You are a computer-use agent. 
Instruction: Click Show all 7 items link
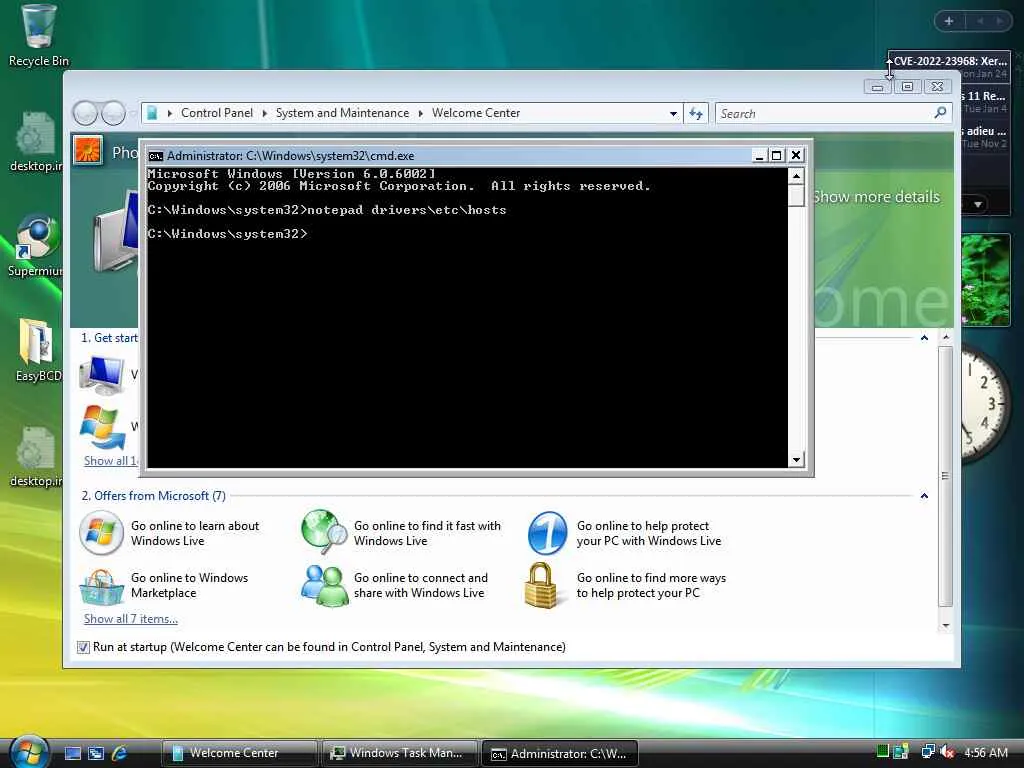coord(131,619)
